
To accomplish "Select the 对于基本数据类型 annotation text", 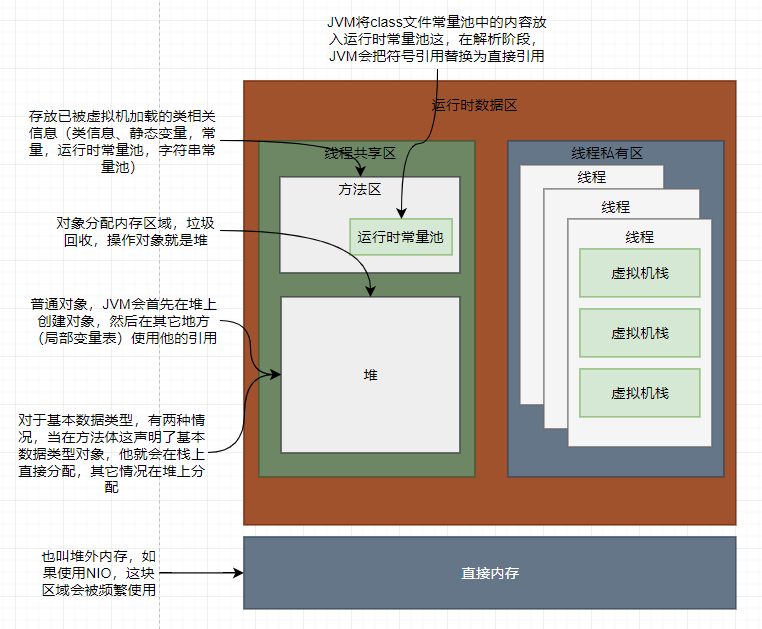I will point(112,454).
